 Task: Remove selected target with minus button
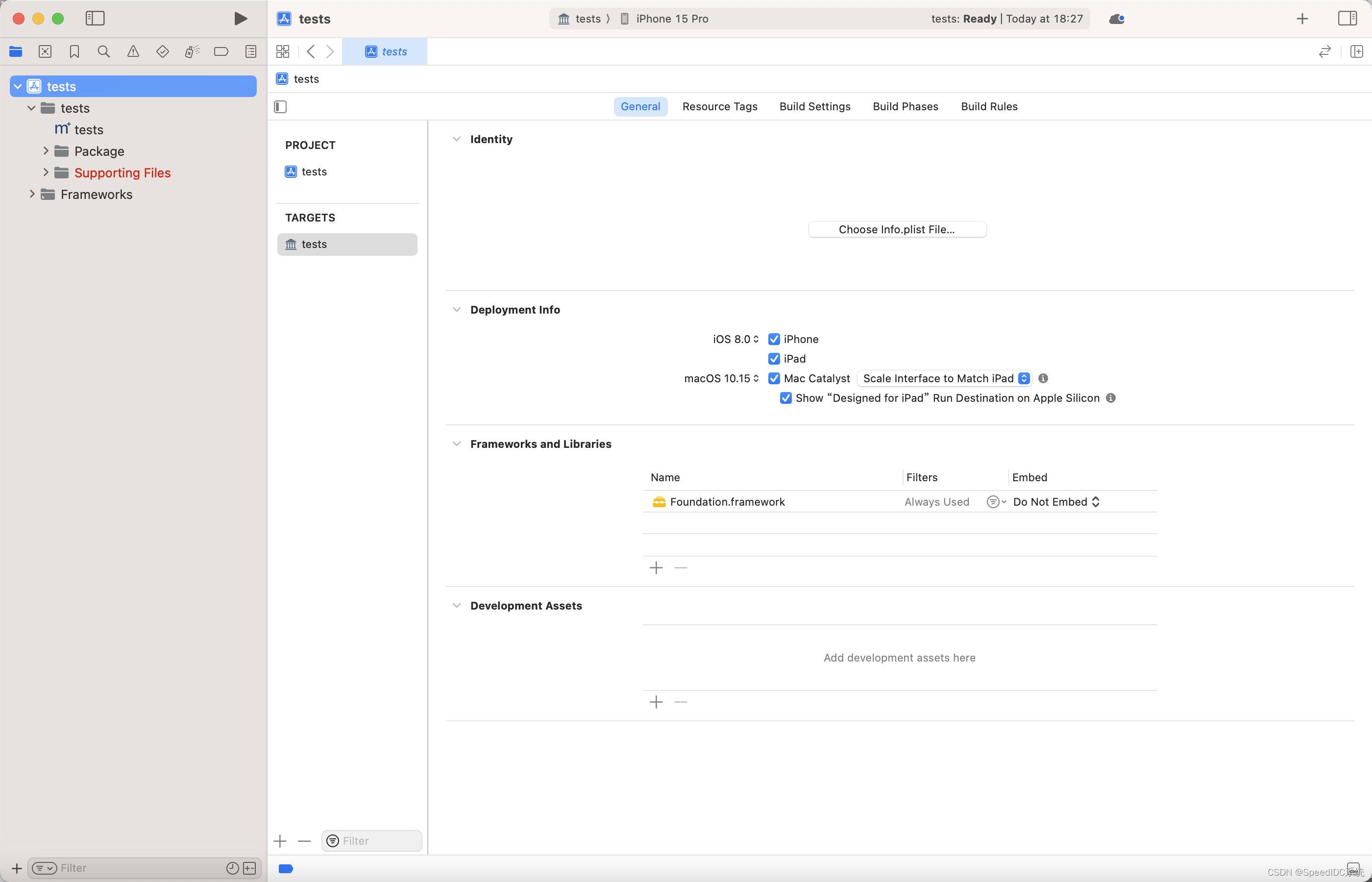[x=305, y=841]
